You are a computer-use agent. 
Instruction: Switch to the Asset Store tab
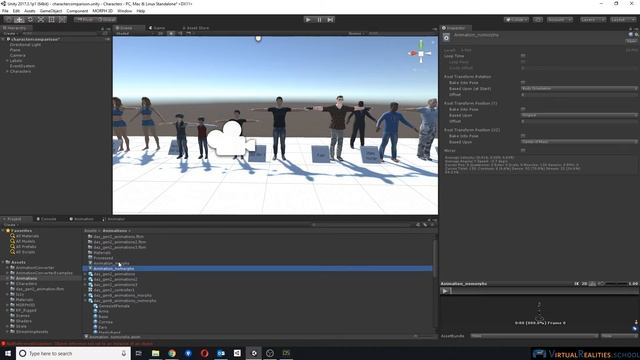click(196, 28)
